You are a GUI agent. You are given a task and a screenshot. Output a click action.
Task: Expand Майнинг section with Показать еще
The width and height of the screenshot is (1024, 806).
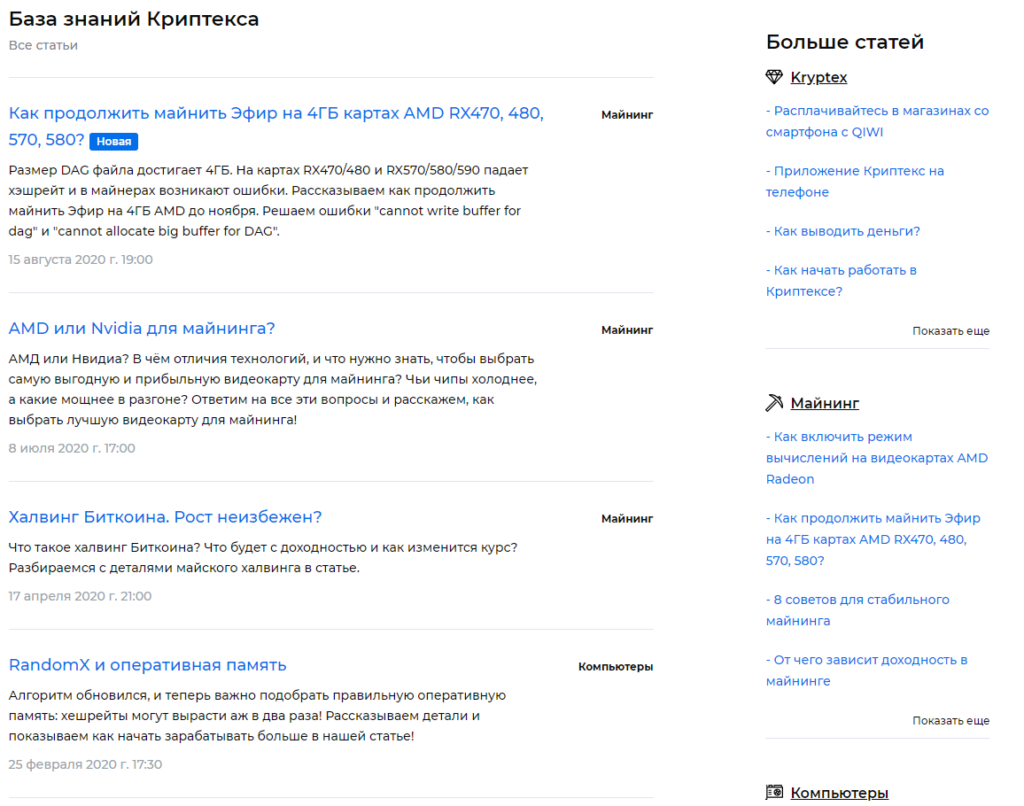click(950, 720)
